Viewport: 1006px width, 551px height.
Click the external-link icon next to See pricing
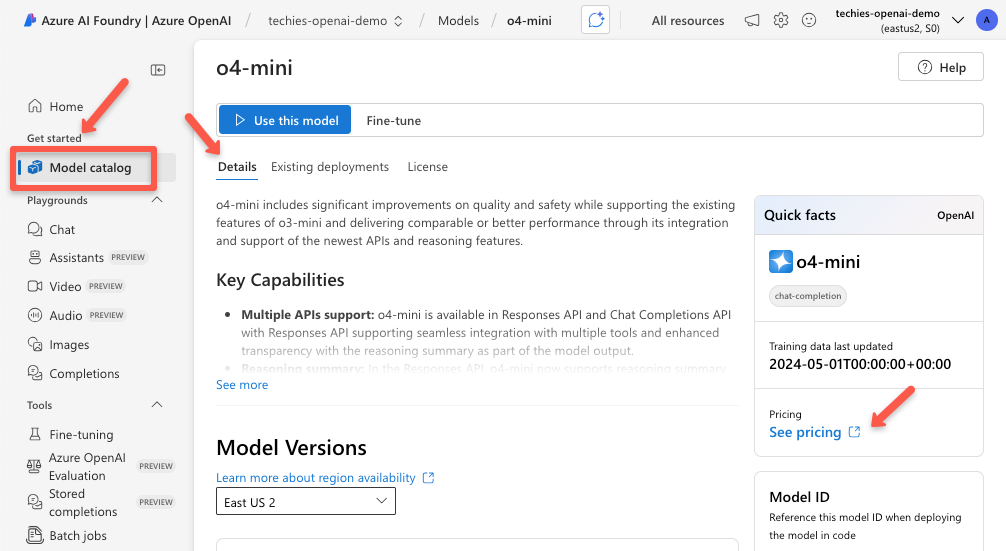click(x=854, y=432)
